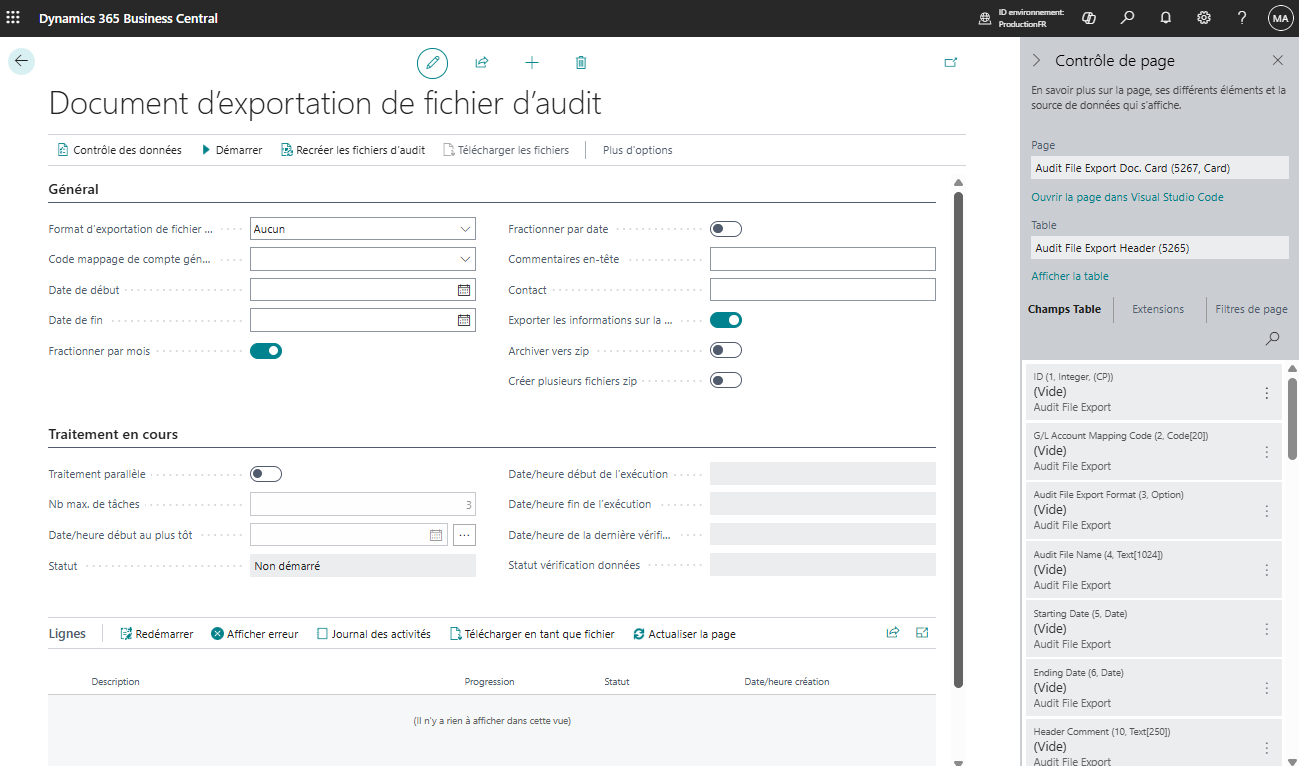The width and height of the screenshot is (1299, 766).
Task: Click the Démarrer action button
Action: (232, 150)
